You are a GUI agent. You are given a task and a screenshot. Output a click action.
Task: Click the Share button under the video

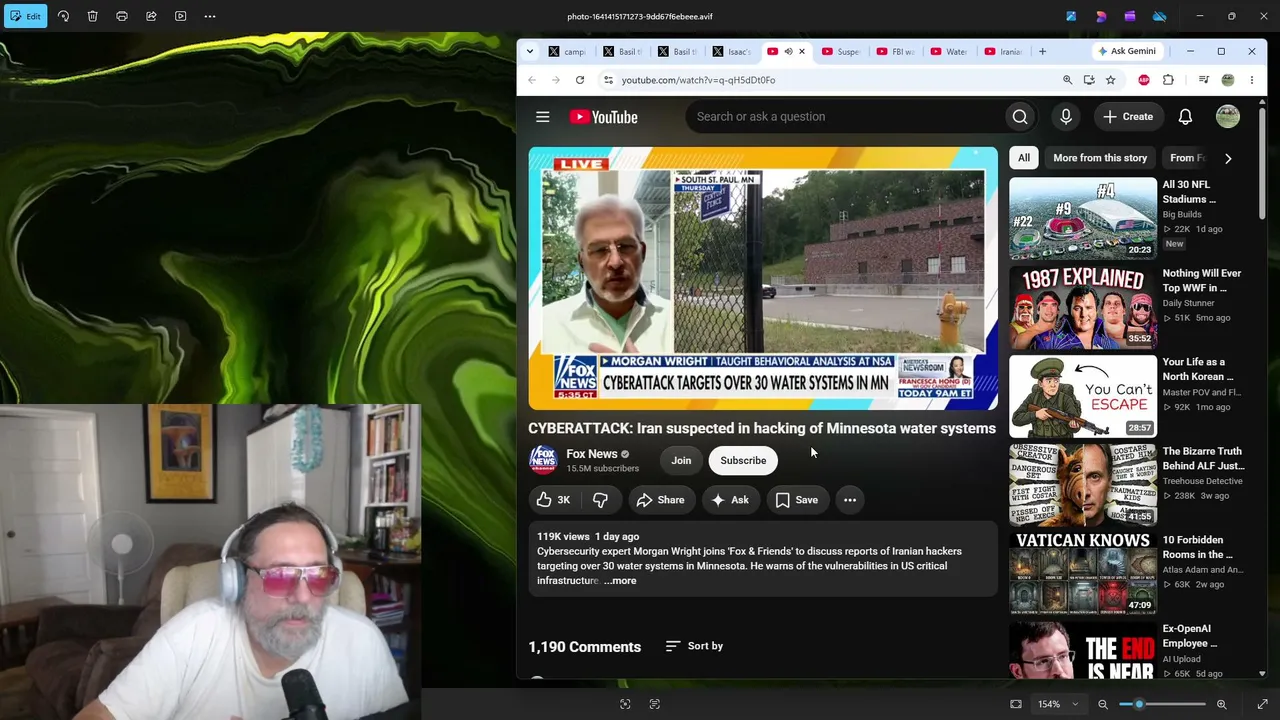(661, 500)
